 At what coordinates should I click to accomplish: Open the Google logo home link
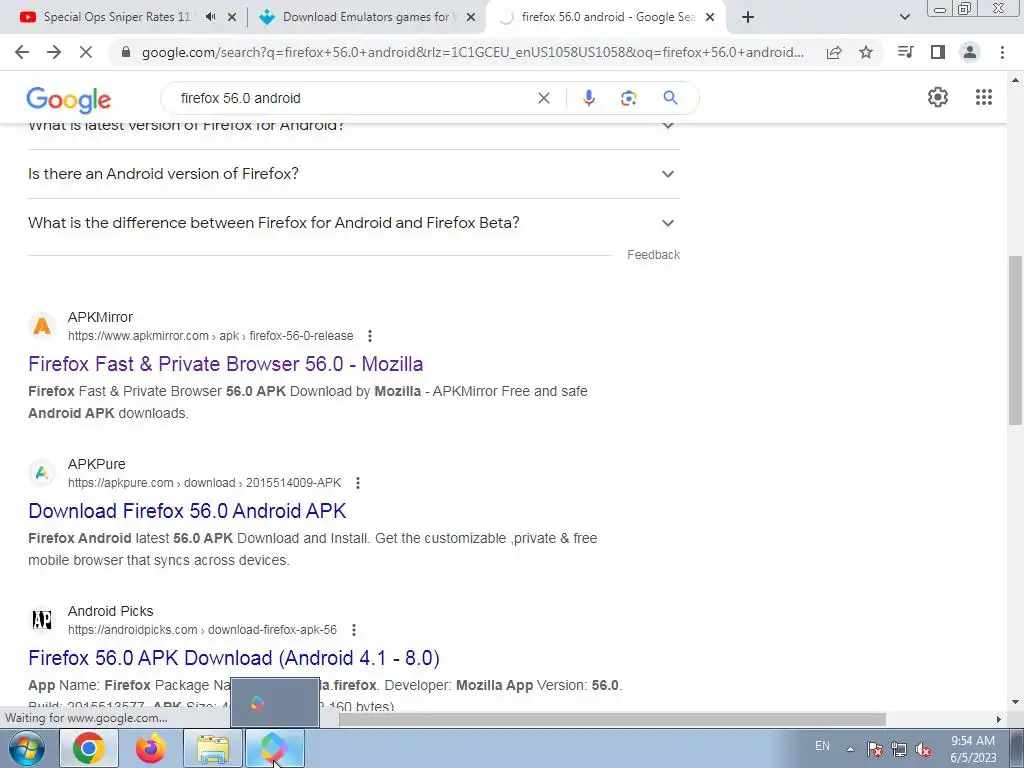point(69,100)
